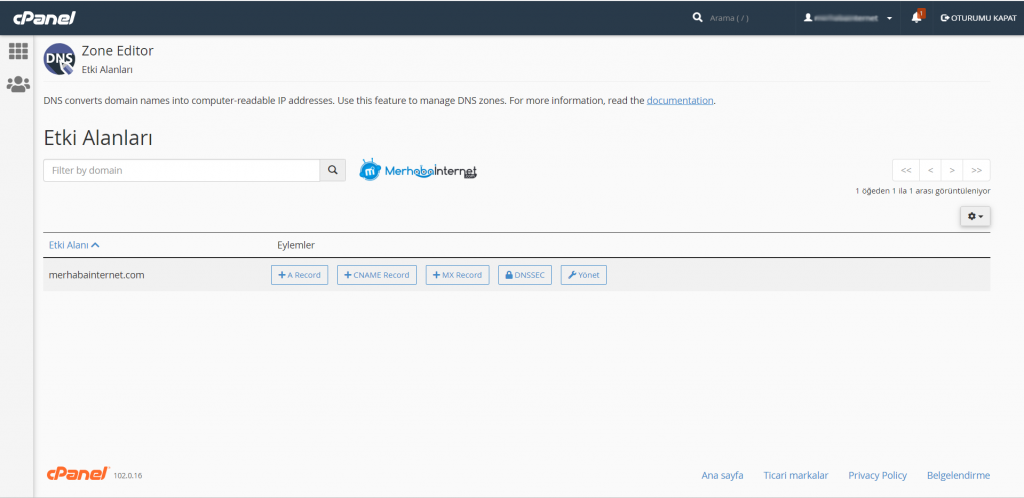Viewport: 1024px width, 498px height.
Task: Focus the Filter by domain field
Action: pos(181,171)
